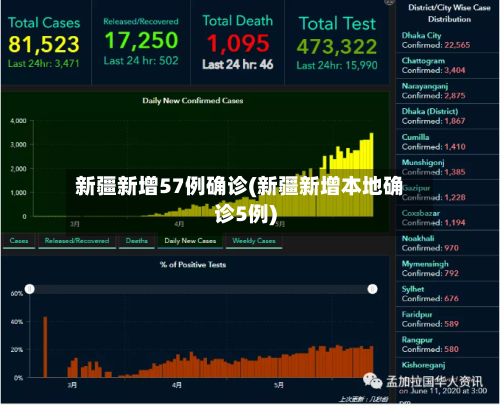
Task: Click the range slider track bar
Action: tap(201, 289)
